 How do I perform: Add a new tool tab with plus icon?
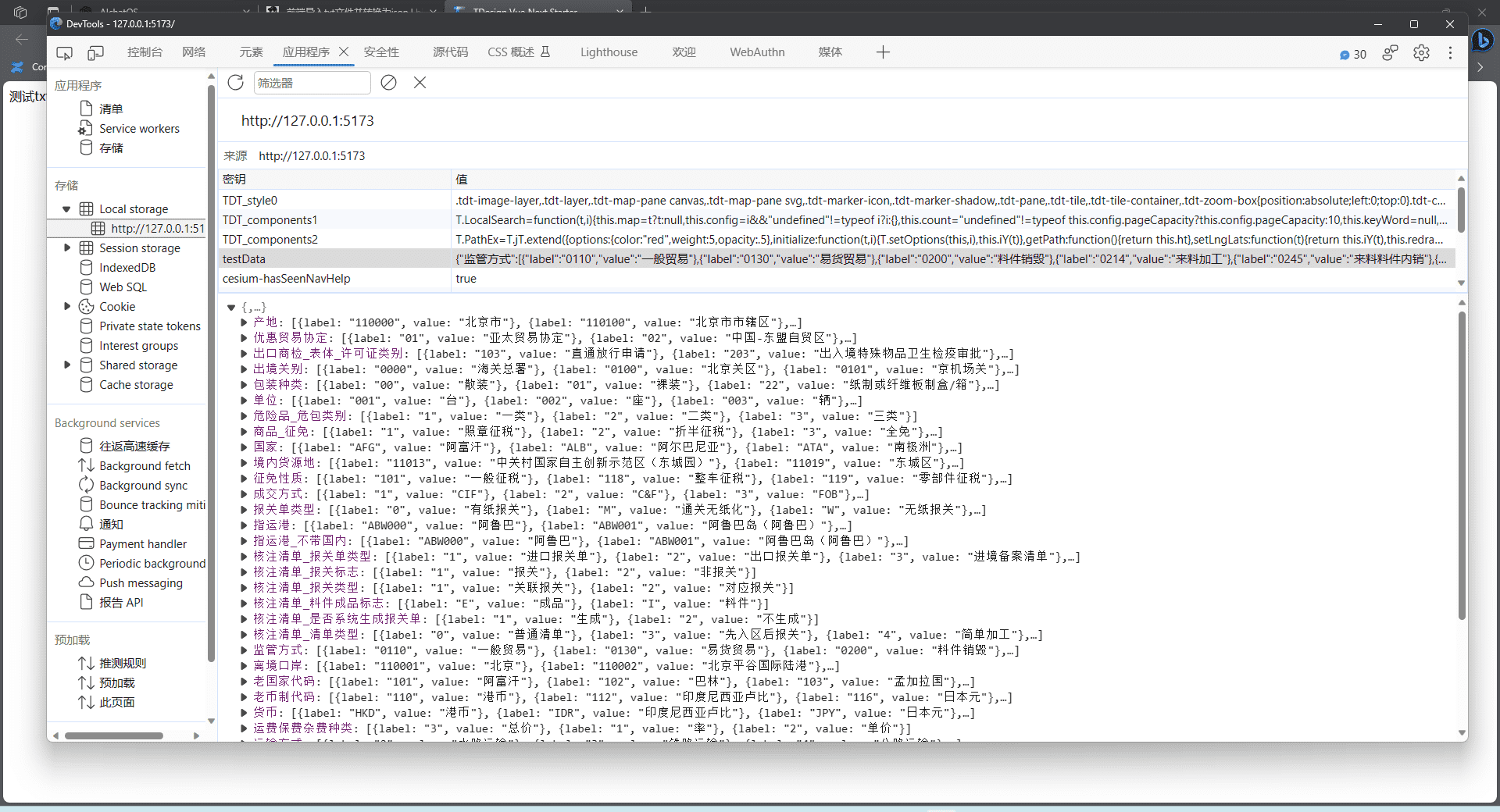pos(883,52)
